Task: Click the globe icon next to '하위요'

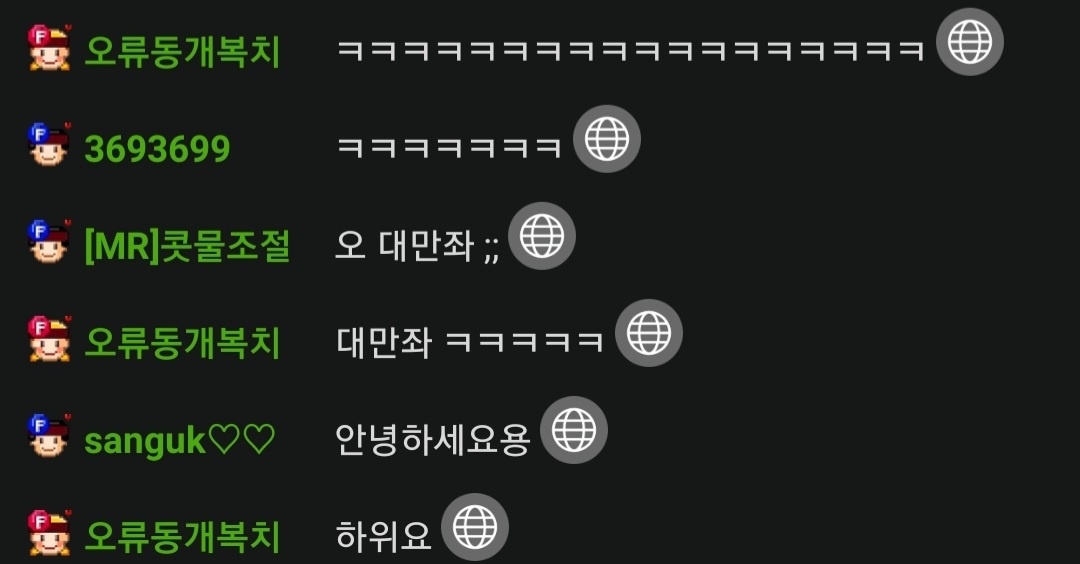Action: pyautogui.click(x=475, y=528)
